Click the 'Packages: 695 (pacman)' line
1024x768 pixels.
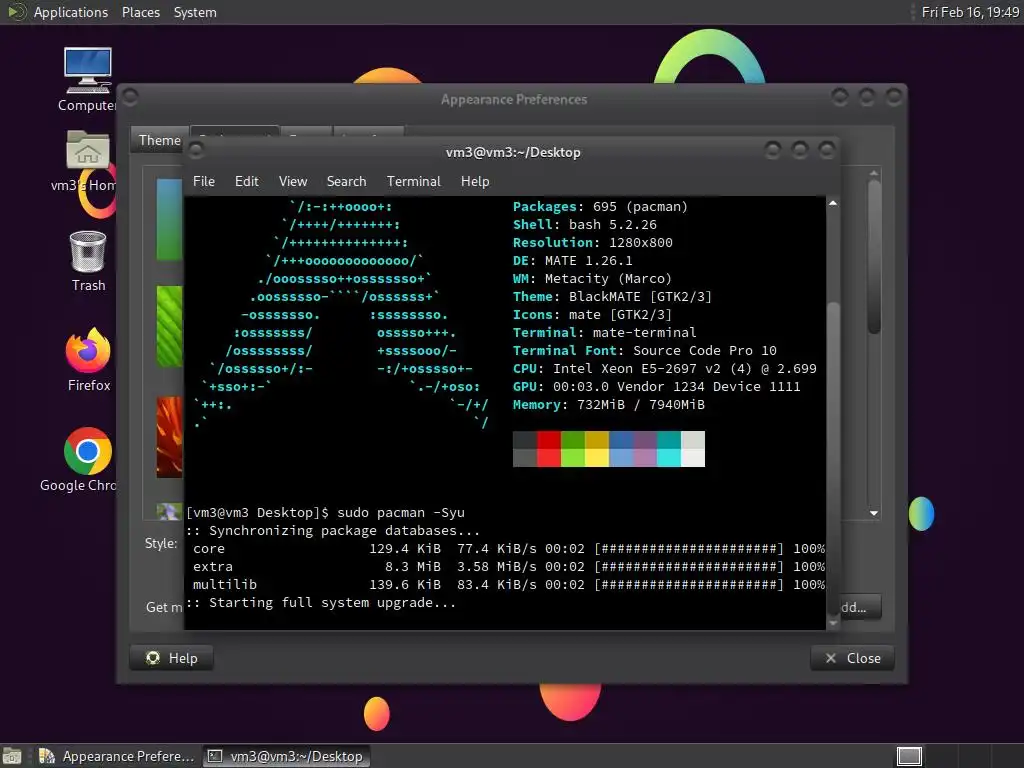click(x=600, y=207)
